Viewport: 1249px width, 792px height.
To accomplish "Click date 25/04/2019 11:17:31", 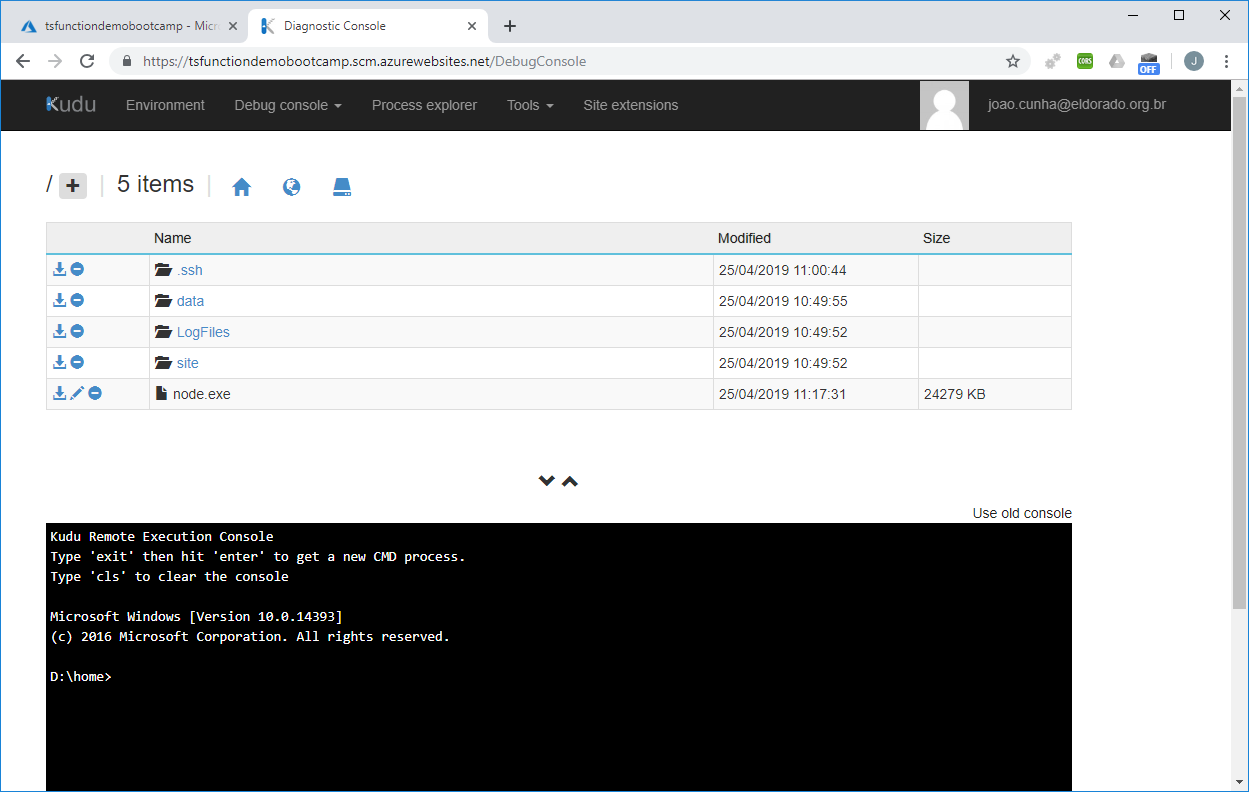I will pyautogui.click(x=782, y=394).
